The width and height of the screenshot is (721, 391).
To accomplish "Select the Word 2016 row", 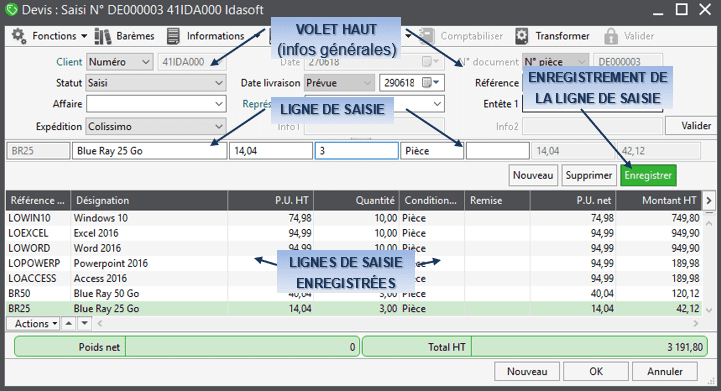I will (x=354, y=248).
